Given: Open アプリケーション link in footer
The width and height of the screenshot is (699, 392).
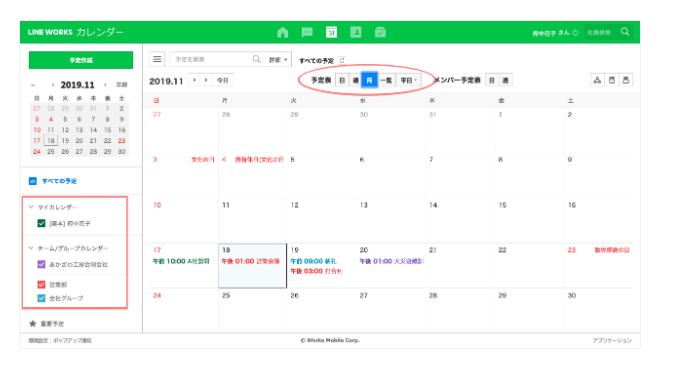Looking at the screenshot, I should tap(612, 340).
